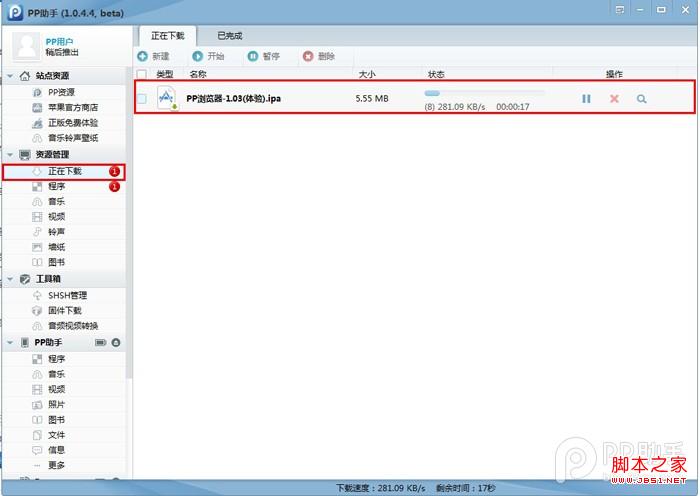Sort by the 名称 column header
Viewport: 700px width, 496px height.
click(198, 74)
